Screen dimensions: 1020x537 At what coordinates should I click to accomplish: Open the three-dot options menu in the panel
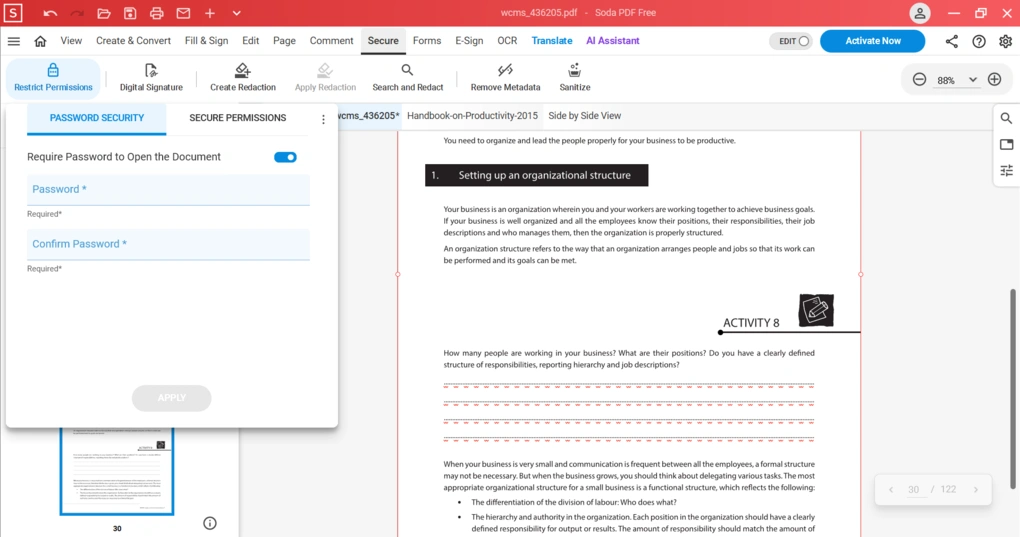(323, 119)
